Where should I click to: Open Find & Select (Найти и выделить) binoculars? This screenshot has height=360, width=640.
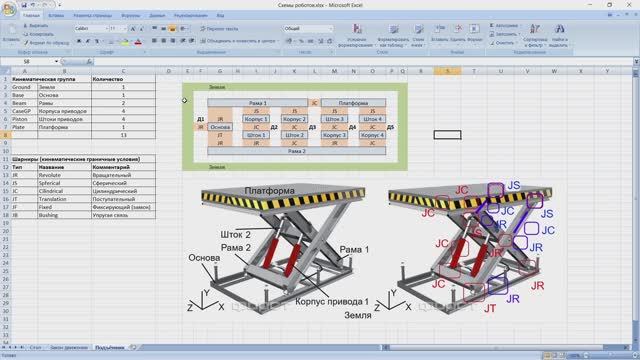pyautogui.click(x=559, y=36)
